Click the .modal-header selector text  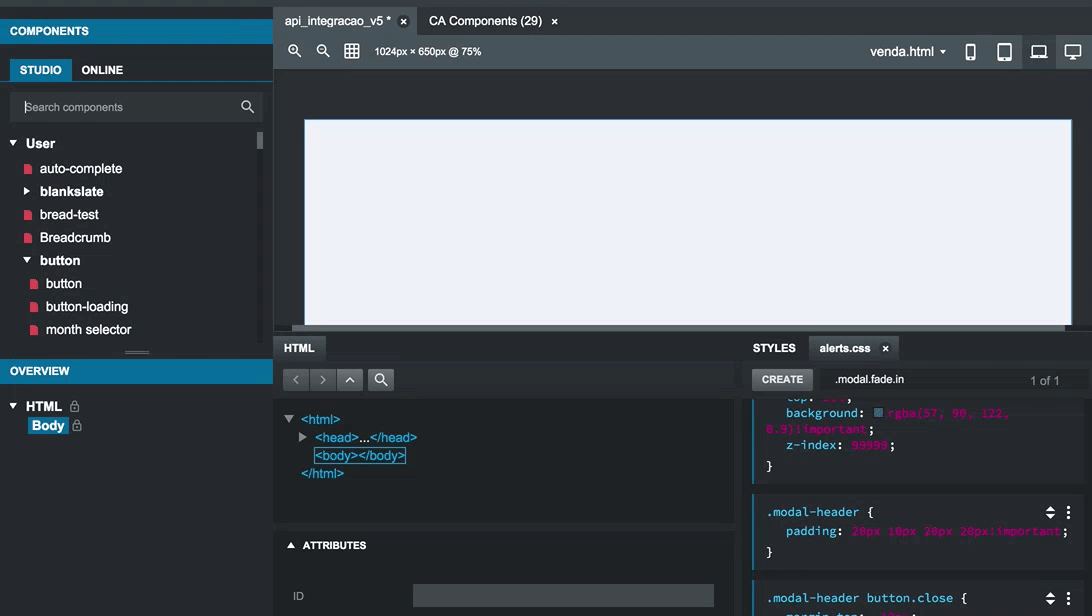[x=813, y=512]
